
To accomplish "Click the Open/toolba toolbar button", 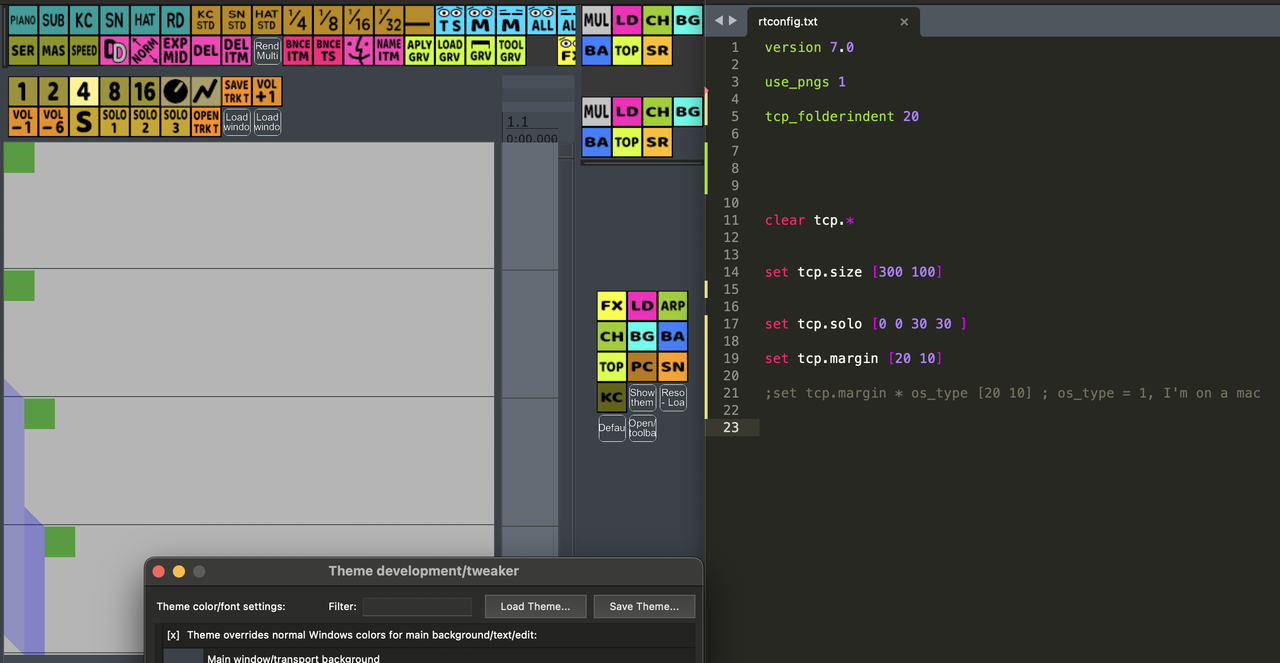I will tap(642, 428).
